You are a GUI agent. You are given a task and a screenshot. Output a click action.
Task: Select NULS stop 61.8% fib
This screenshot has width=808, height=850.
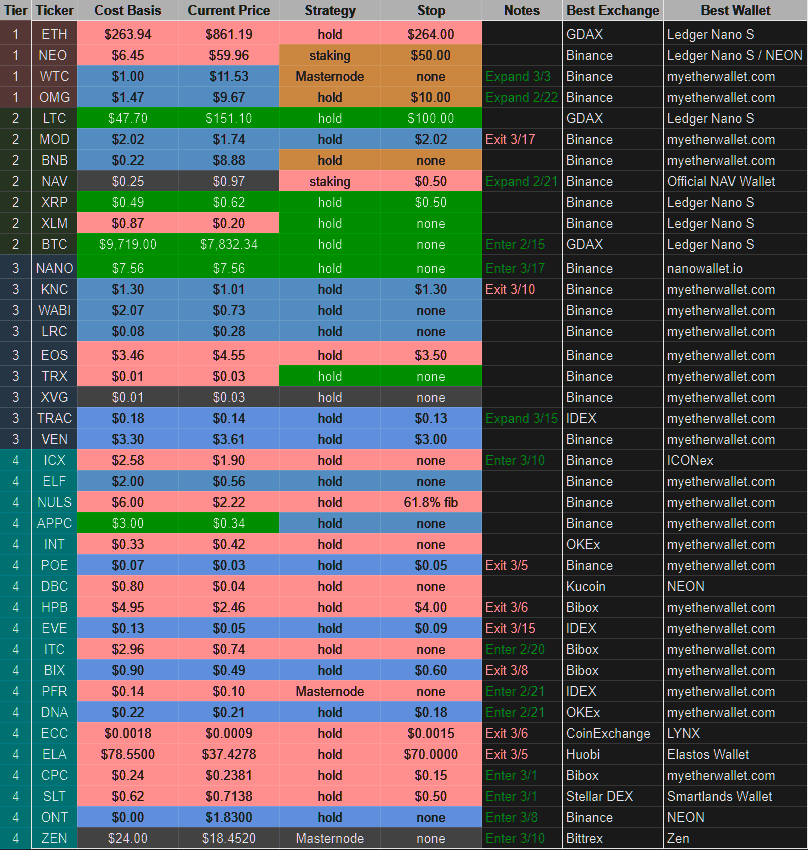[x=431, y=503]
